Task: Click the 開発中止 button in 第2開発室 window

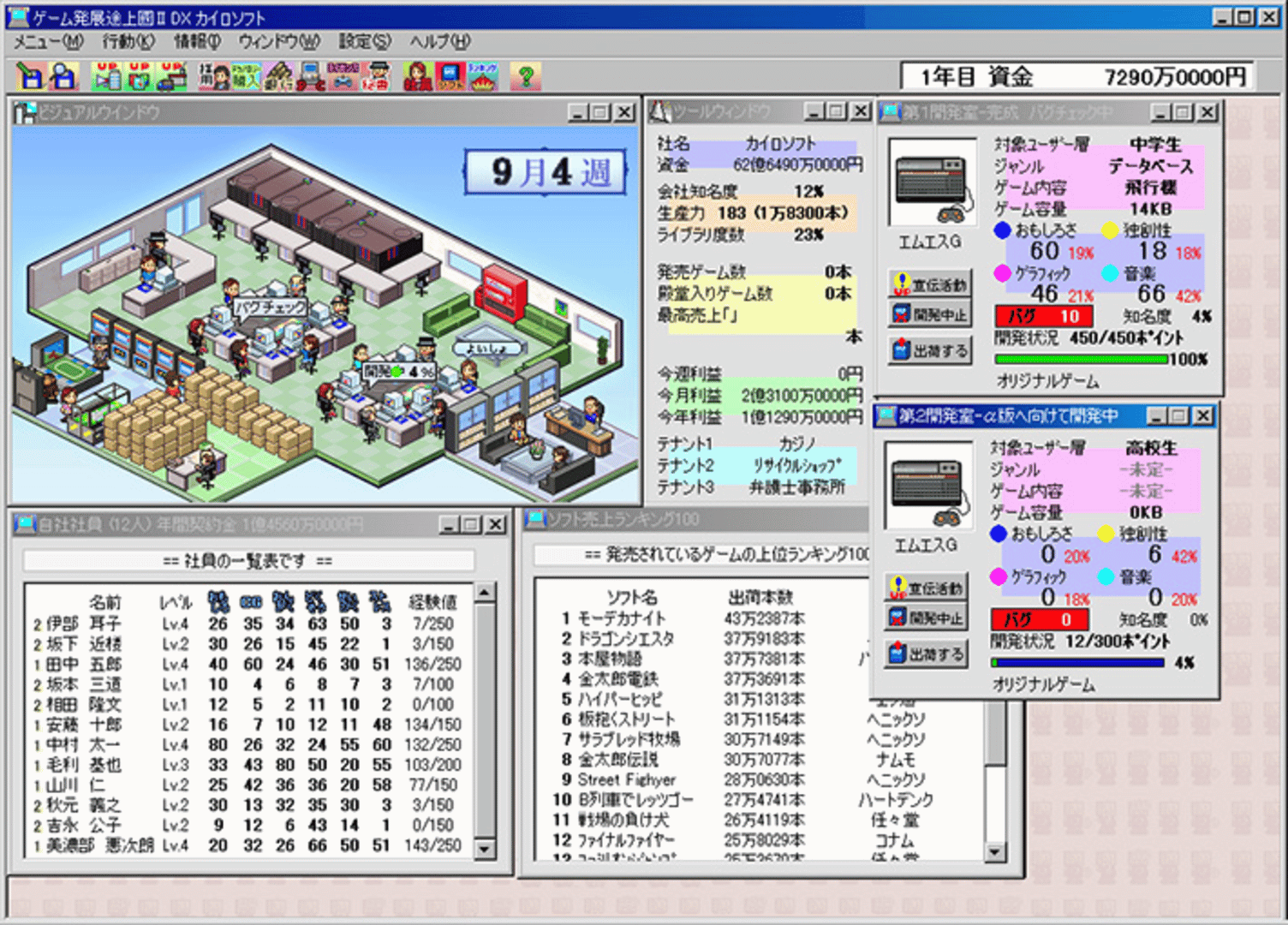Action: coord(926,618)
